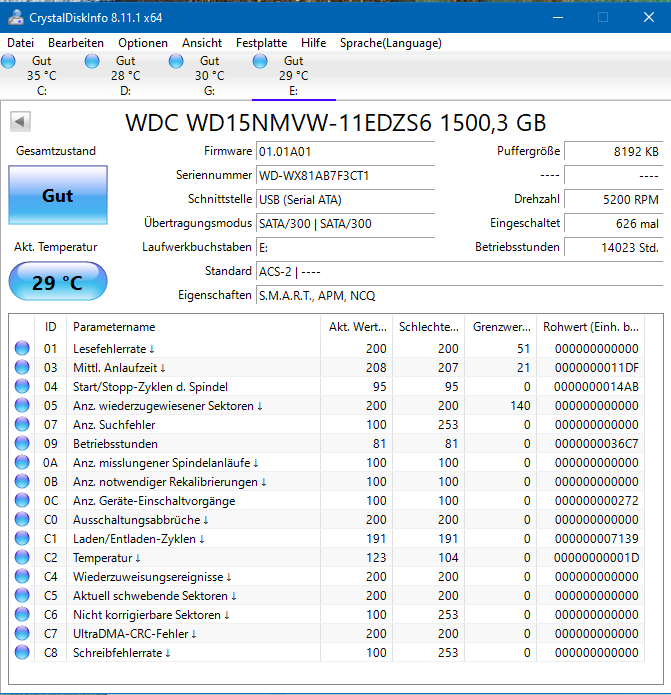This screenshot has width=671, height=695.
Task: Click status orb of Temperatur C2 row
Action: (22, 558)
